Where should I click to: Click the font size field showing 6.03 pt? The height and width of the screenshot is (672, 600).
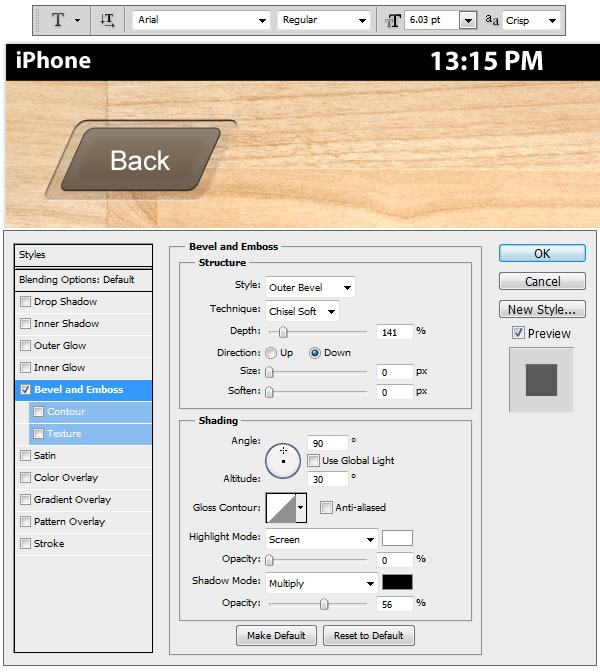[x=432, y=20]
